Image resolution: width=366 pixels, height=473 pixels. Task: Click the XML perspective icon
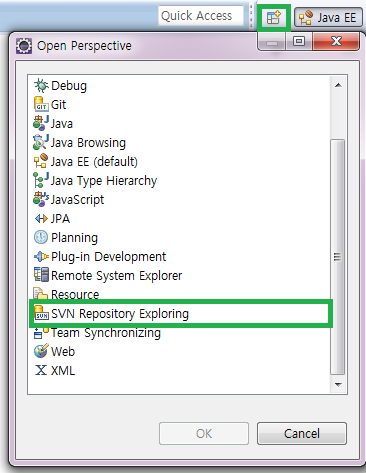(41, 370)
